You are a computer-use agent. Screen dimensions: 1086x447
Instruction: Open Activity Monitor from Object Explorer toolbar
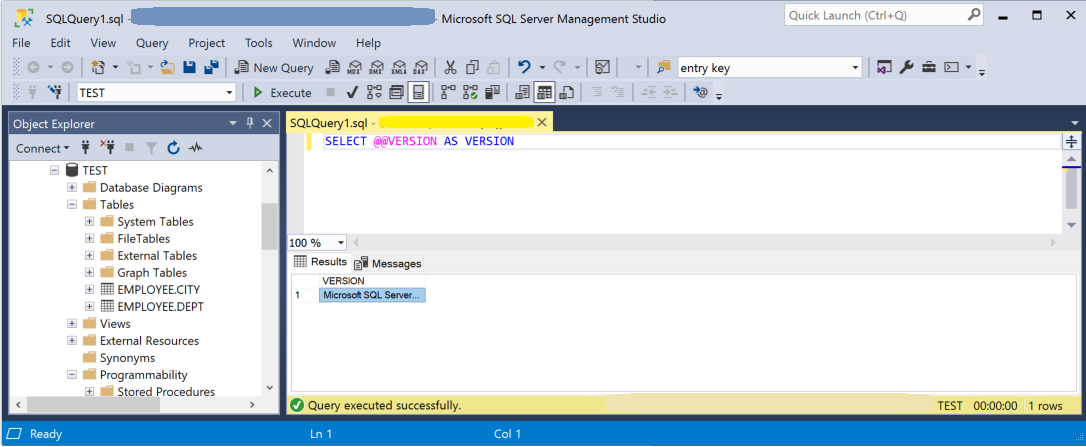tap(196, 148)
